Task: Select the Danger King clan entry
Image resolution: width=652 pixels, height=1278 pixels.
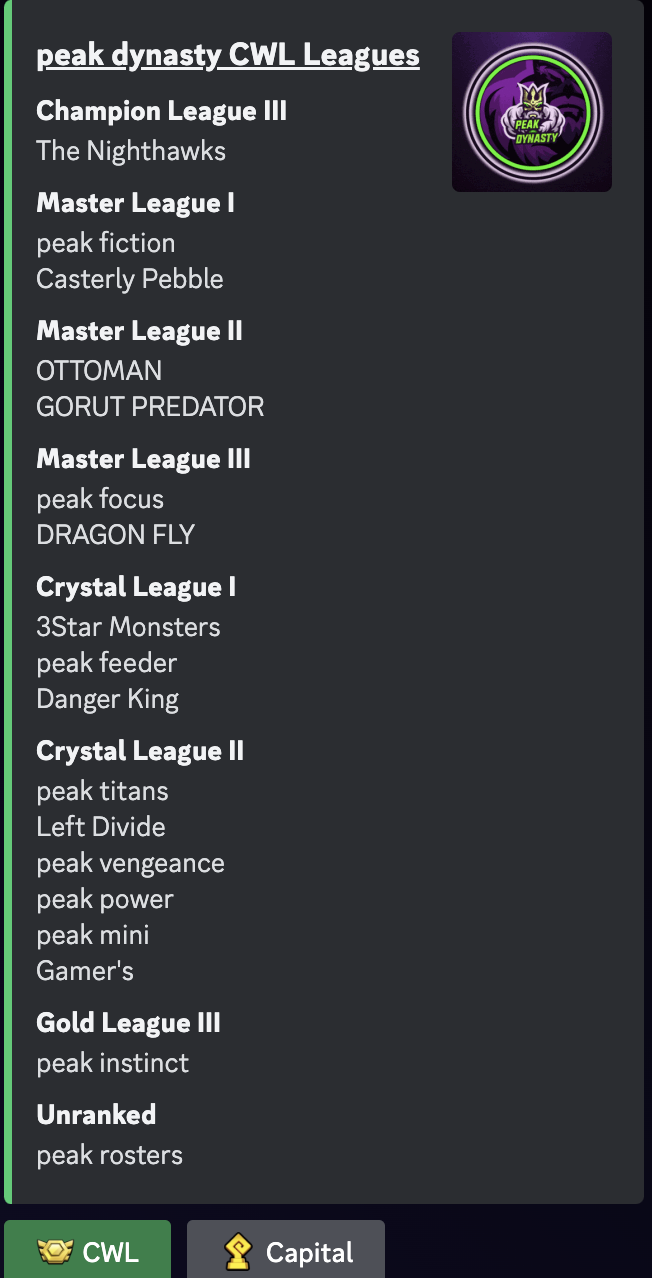Action: pyautogui.click(x=108, y=699)
